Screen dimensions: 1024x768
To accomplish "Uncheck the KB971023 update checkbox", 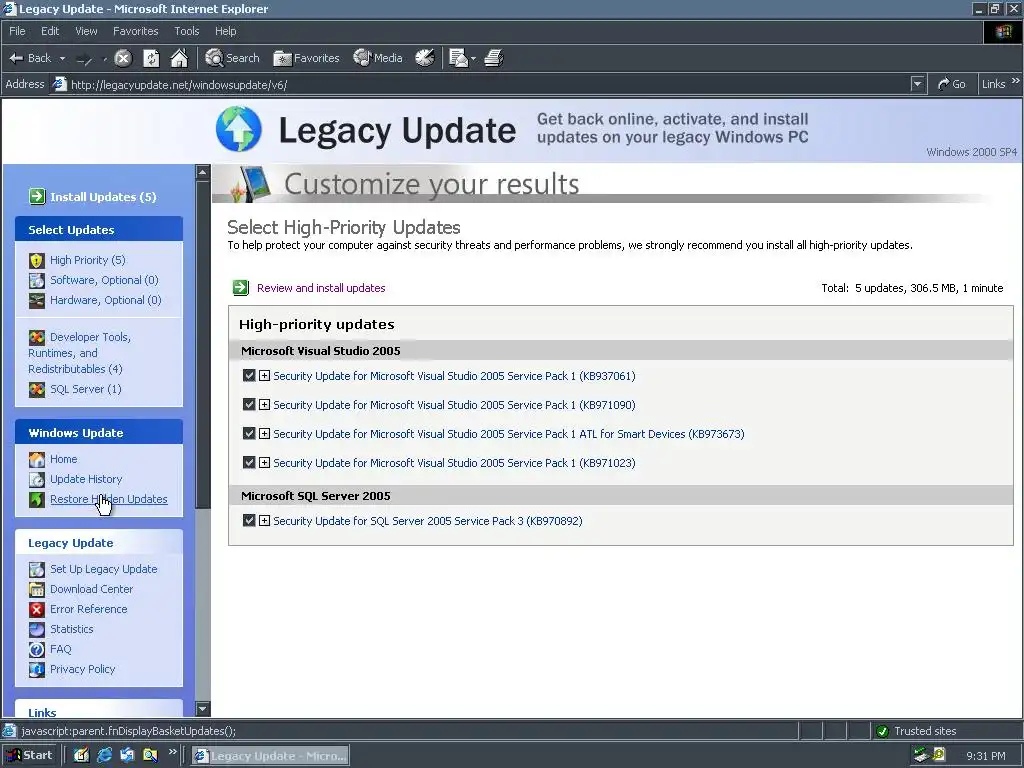I will (x=249, y=462).
